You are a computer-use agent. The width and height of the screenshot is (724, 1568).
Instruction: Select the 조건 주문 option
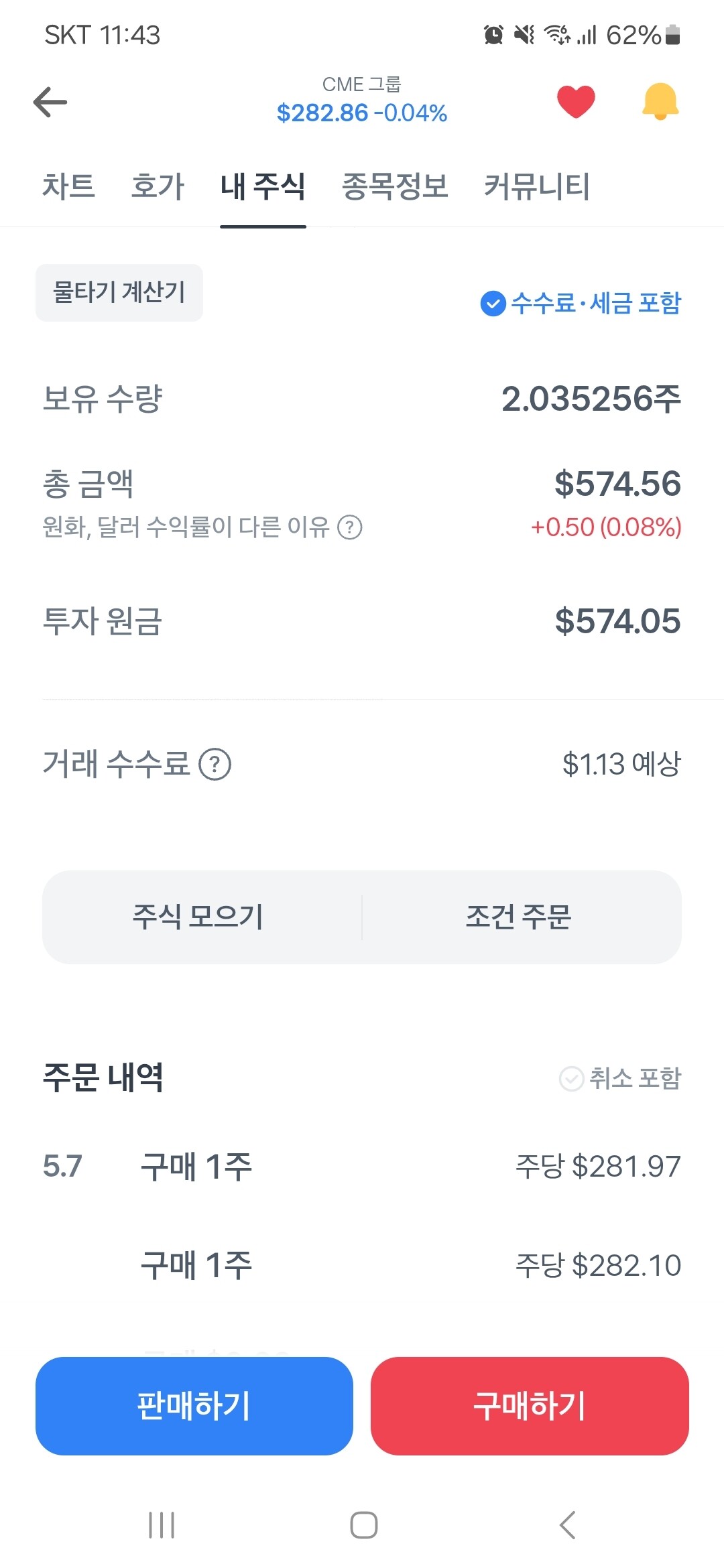coord(518,917)
